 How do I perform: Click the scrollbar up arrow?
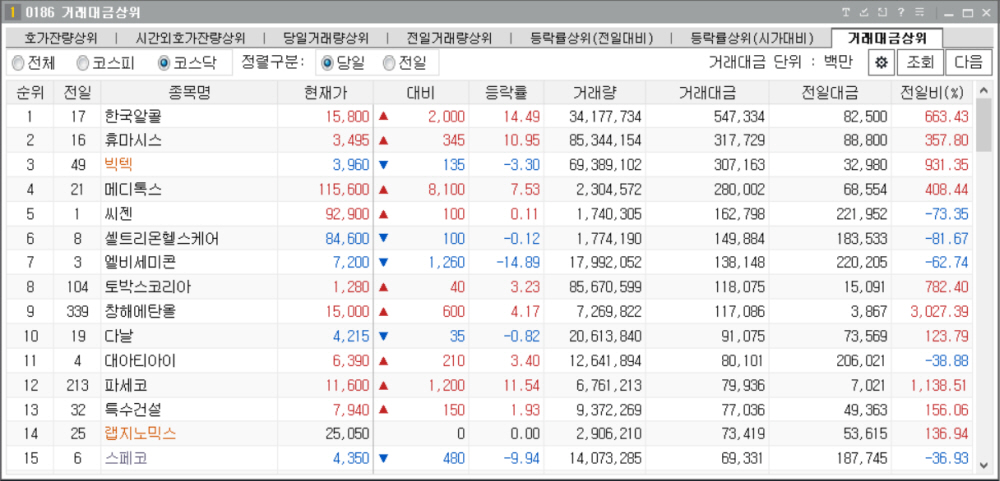coord(984,89)
